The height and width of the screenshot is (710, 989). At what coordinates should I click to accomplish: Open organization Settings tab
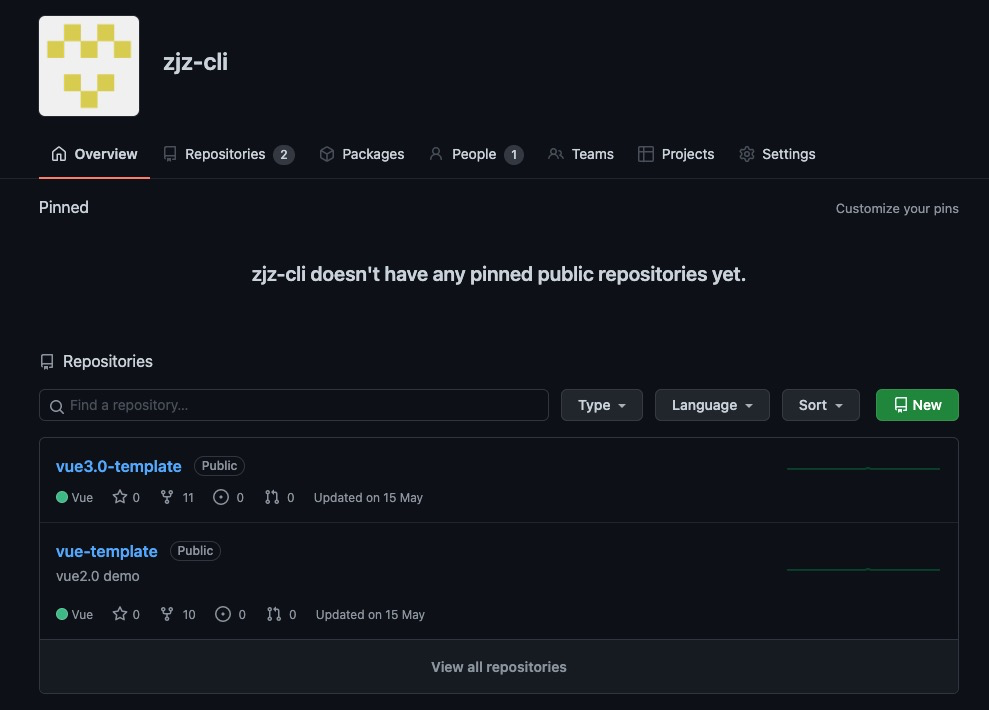[x=777, y=154]
